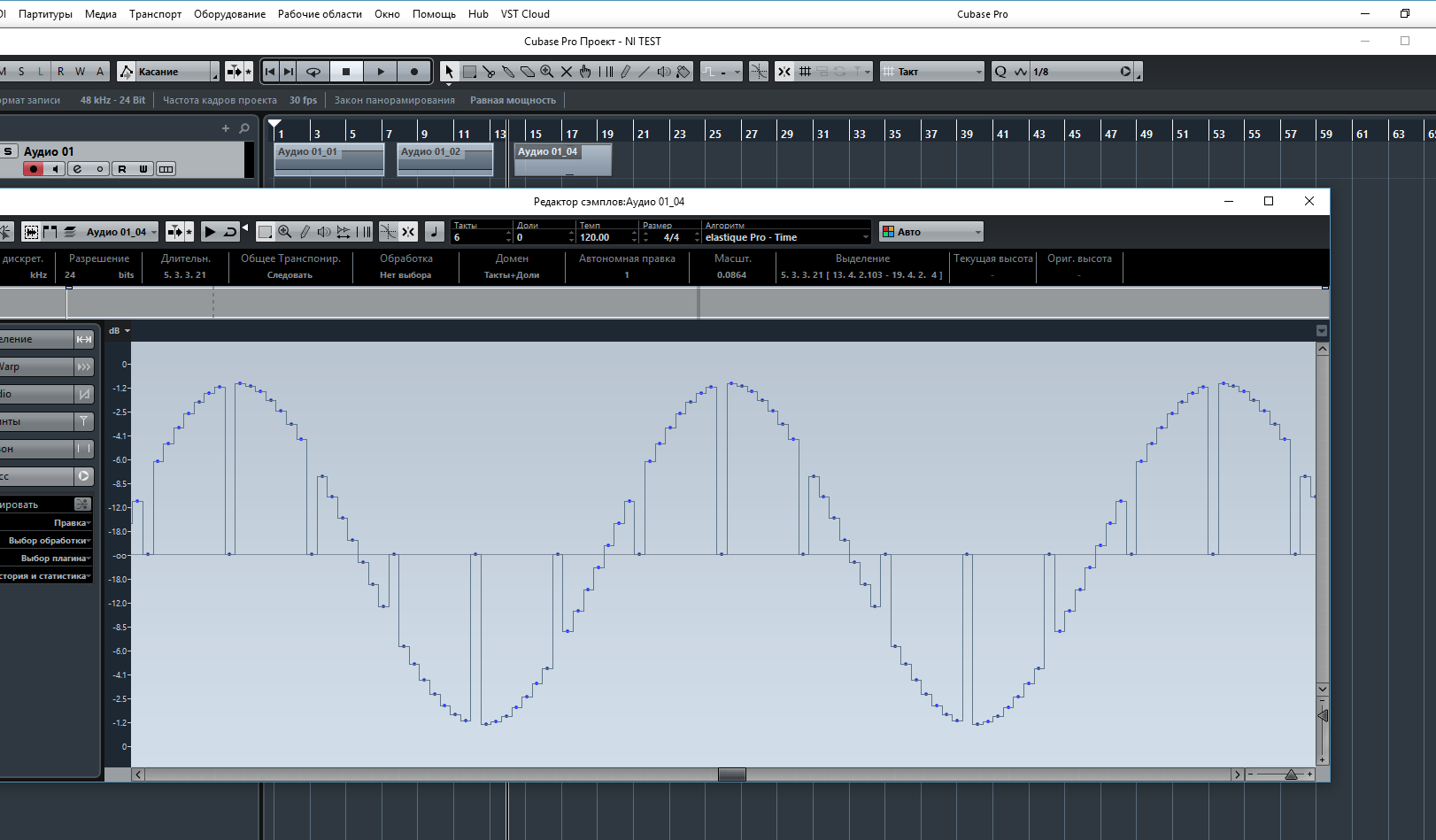
Task: Select the Comp hand tool
Action: (585, 72)
